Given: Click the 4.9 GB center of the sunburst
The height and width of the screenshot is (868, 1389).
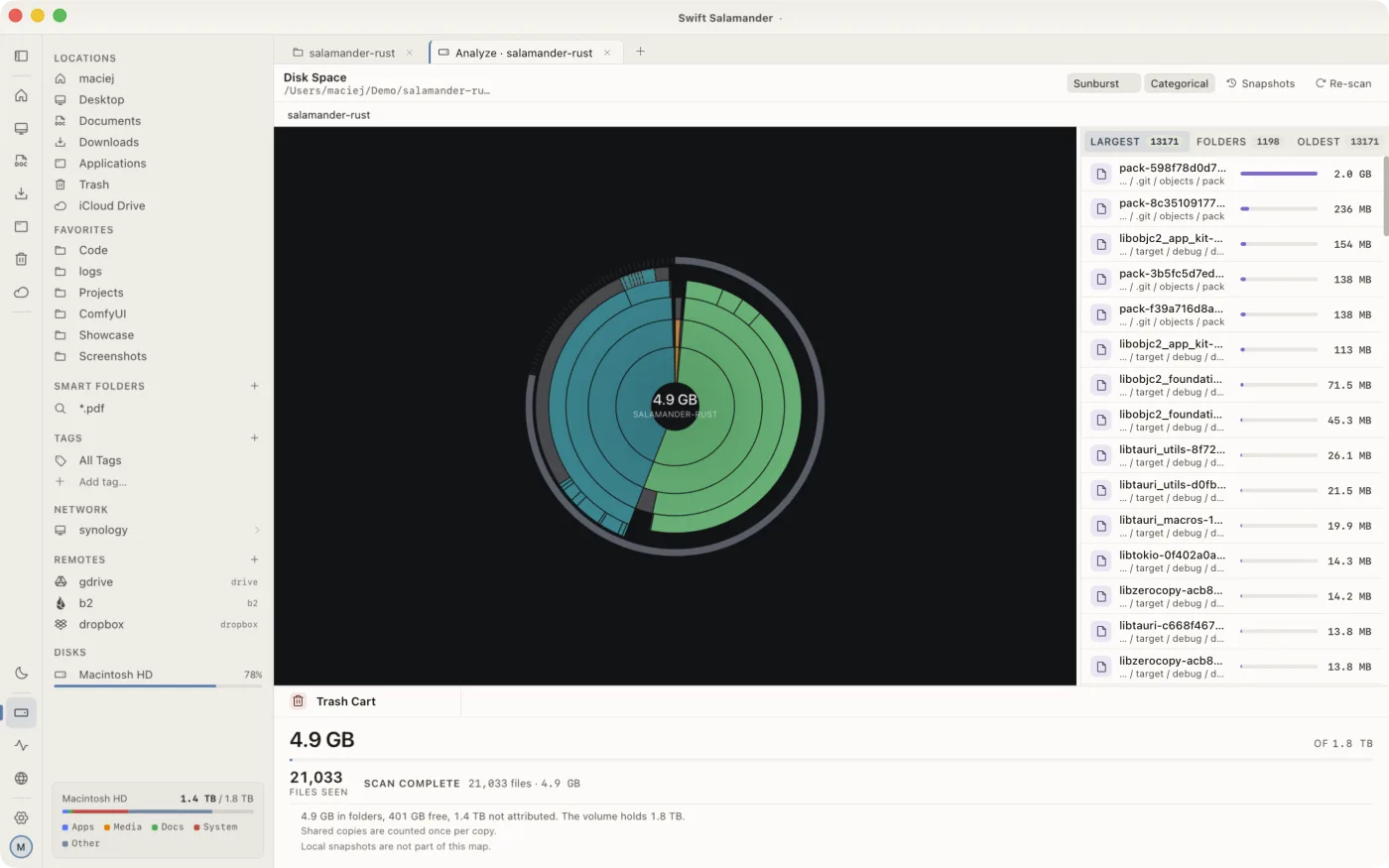Looking at the screenshot, I should pos(675,406).
